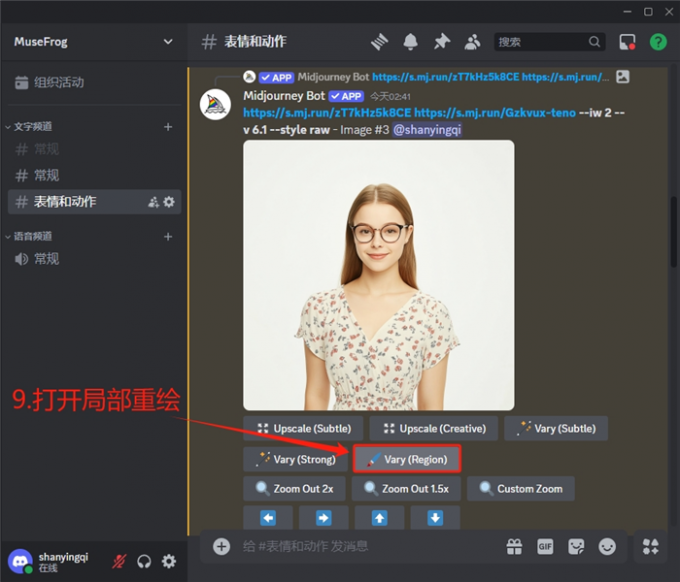Open the GIF picker

coord(545,546)
